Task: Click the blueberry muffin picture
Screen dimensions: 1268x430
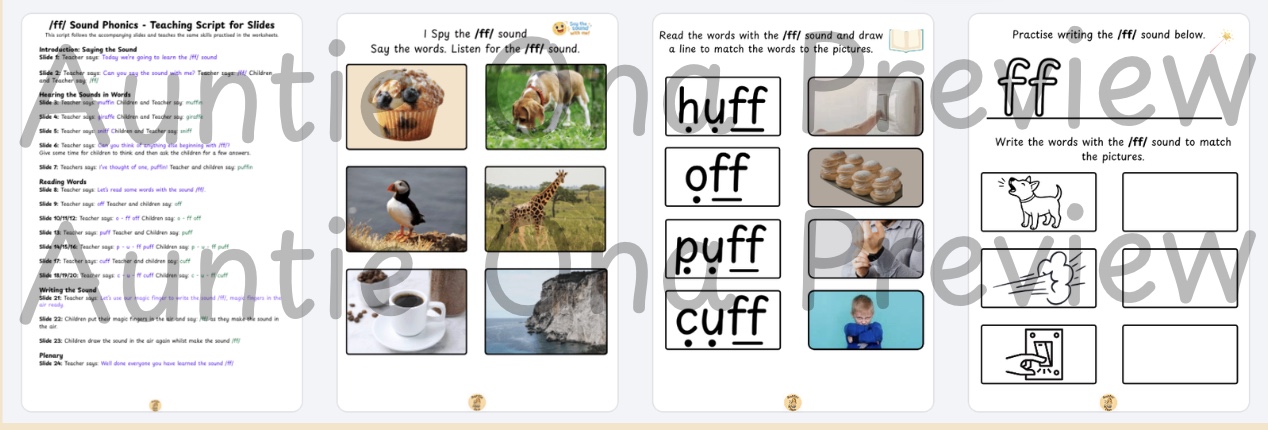Action: [406, 108]
